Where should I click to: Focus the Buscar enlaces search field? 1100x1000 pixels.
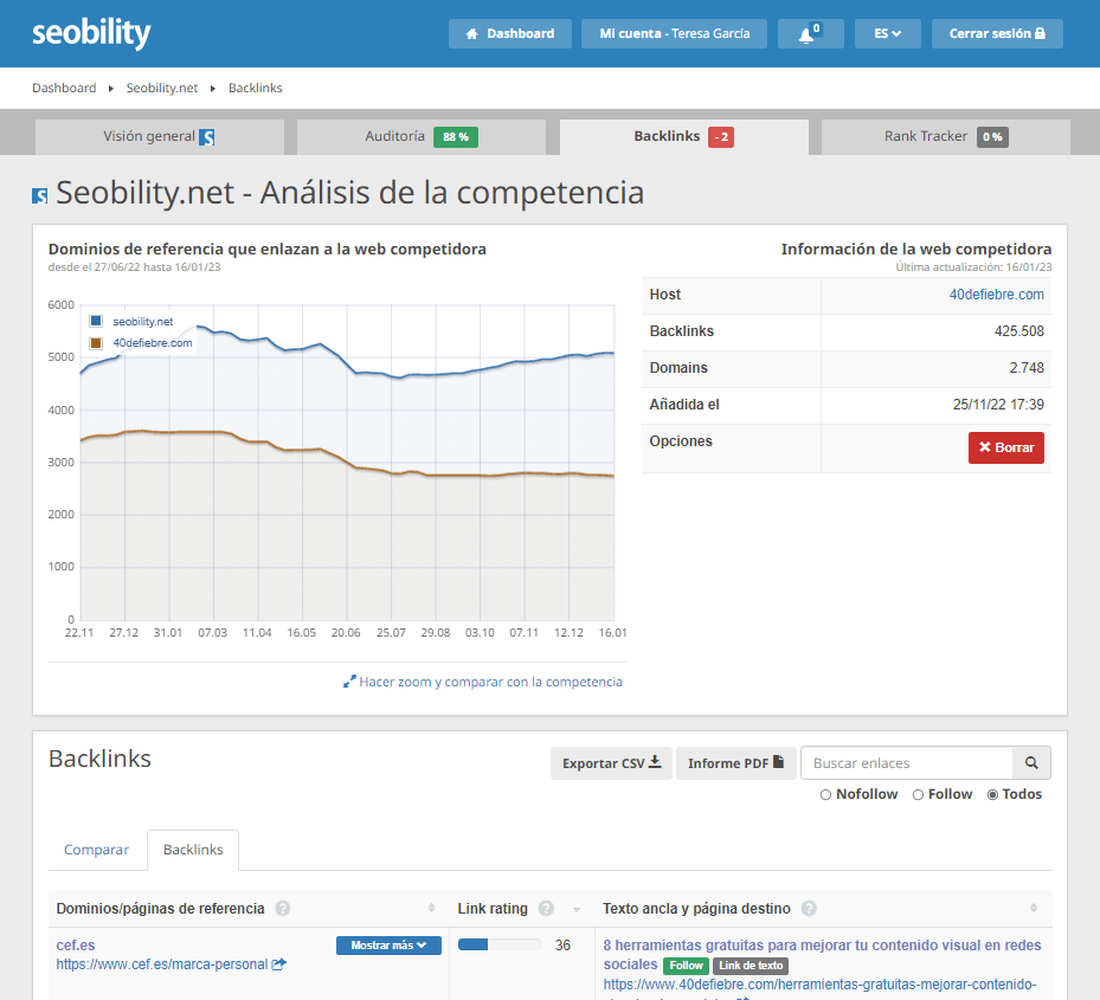tap(906, 763)
